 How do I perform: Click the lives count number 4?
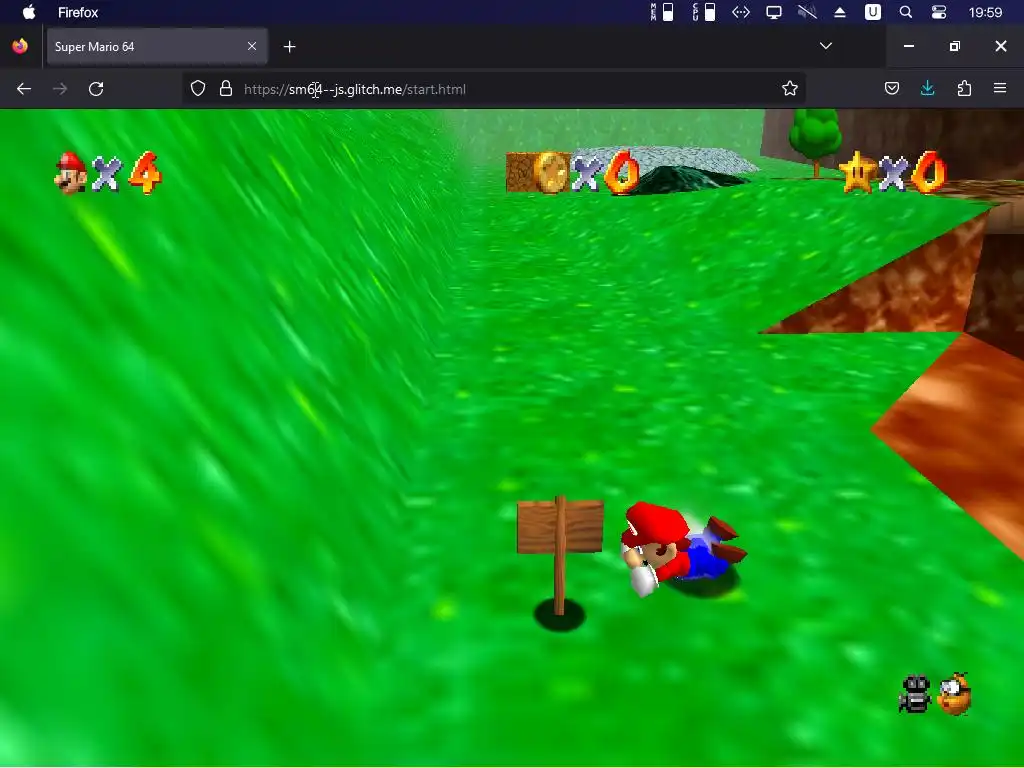pyautogui.click(x=145, y=173)
